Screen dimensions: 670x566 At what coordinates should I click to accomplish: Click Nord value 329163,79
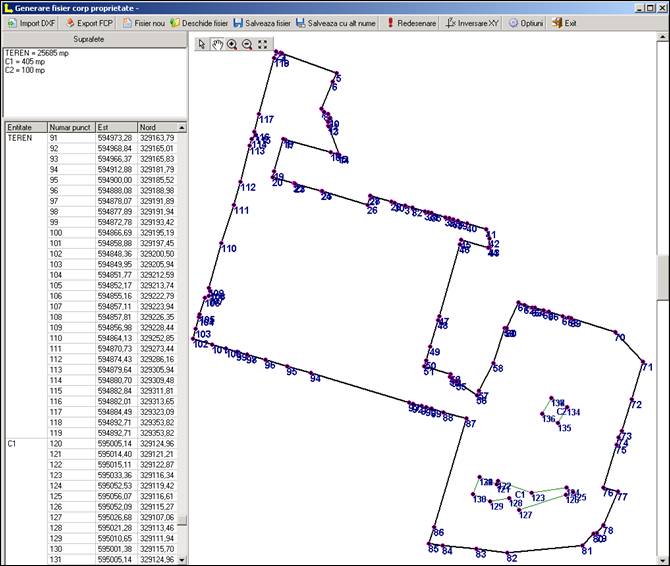tap(157, 138)
